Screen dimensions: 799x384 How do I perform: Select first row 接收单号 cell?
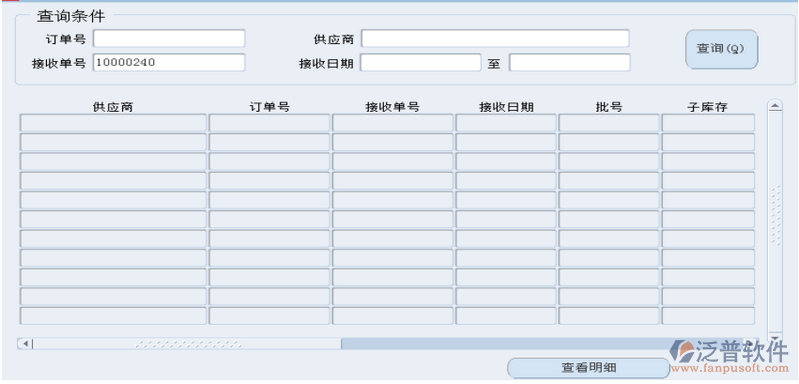(392, 123)
